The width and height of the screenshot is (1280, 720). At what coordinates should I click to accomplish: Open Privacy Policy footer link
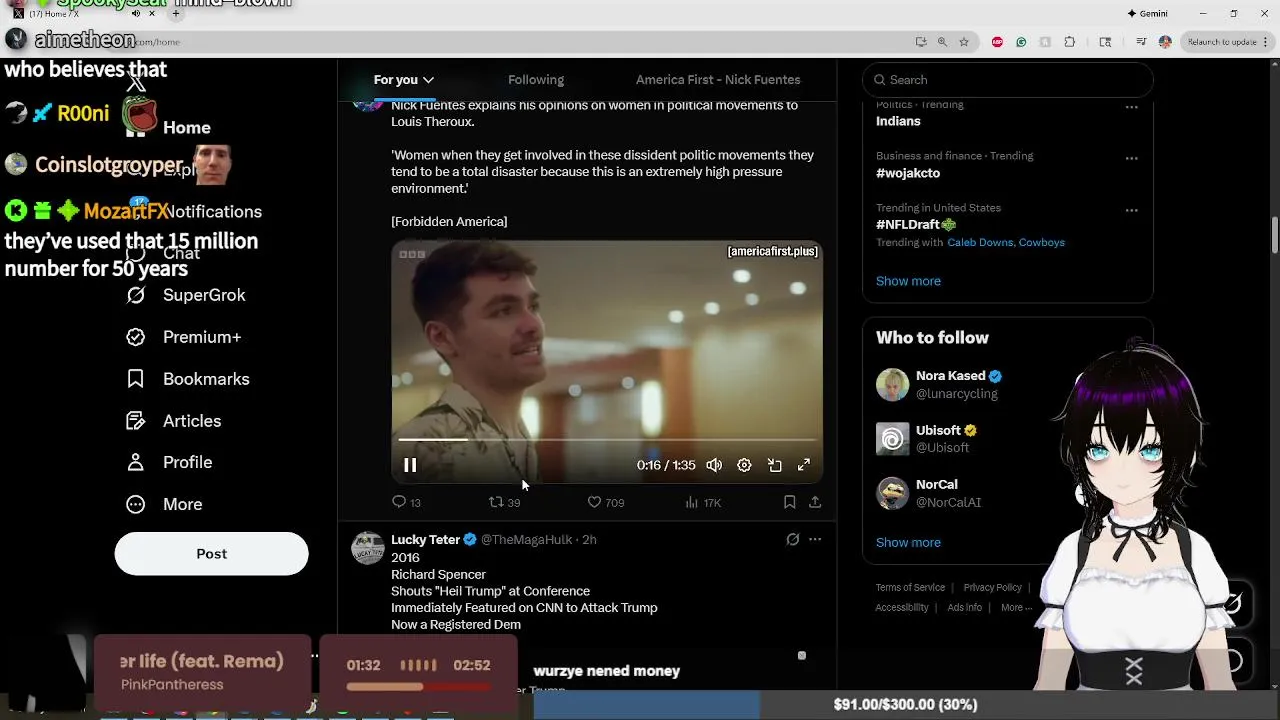tap(992, 588)
